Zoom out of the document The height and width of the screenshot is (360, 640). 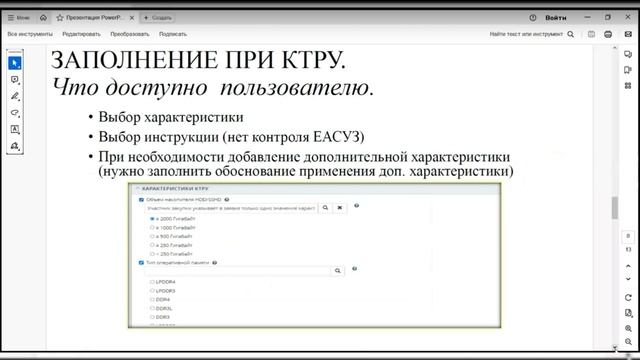click(628, 342)
